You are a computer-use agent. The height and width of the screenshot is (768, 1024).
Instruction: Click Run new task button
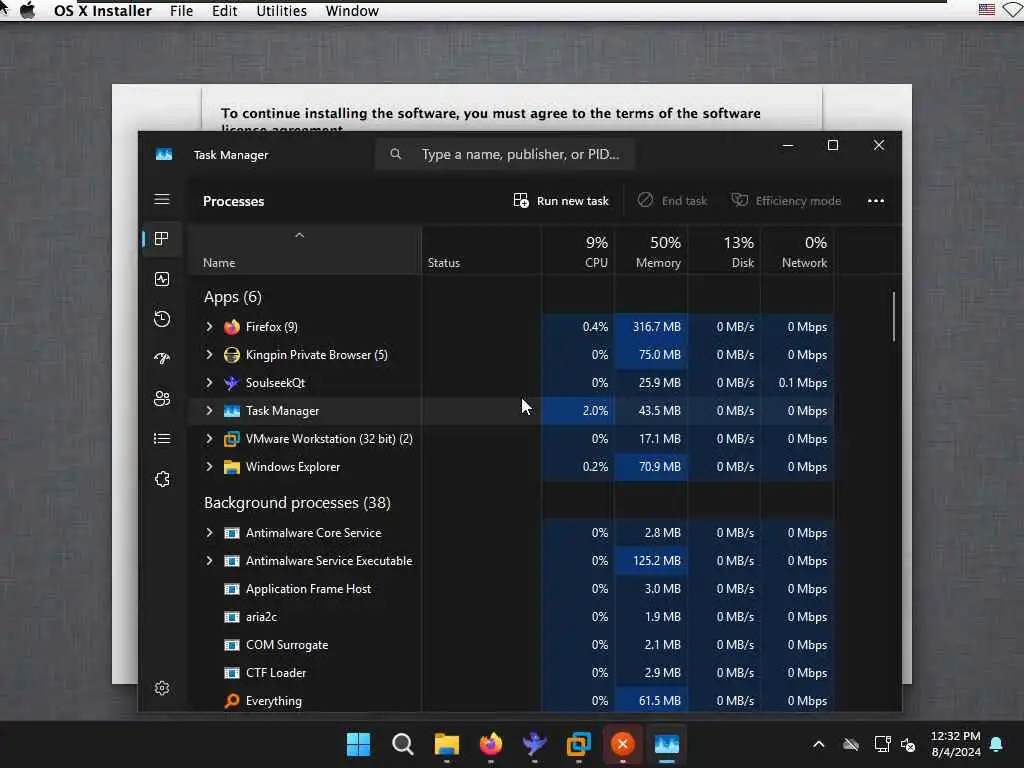(561, 201)
